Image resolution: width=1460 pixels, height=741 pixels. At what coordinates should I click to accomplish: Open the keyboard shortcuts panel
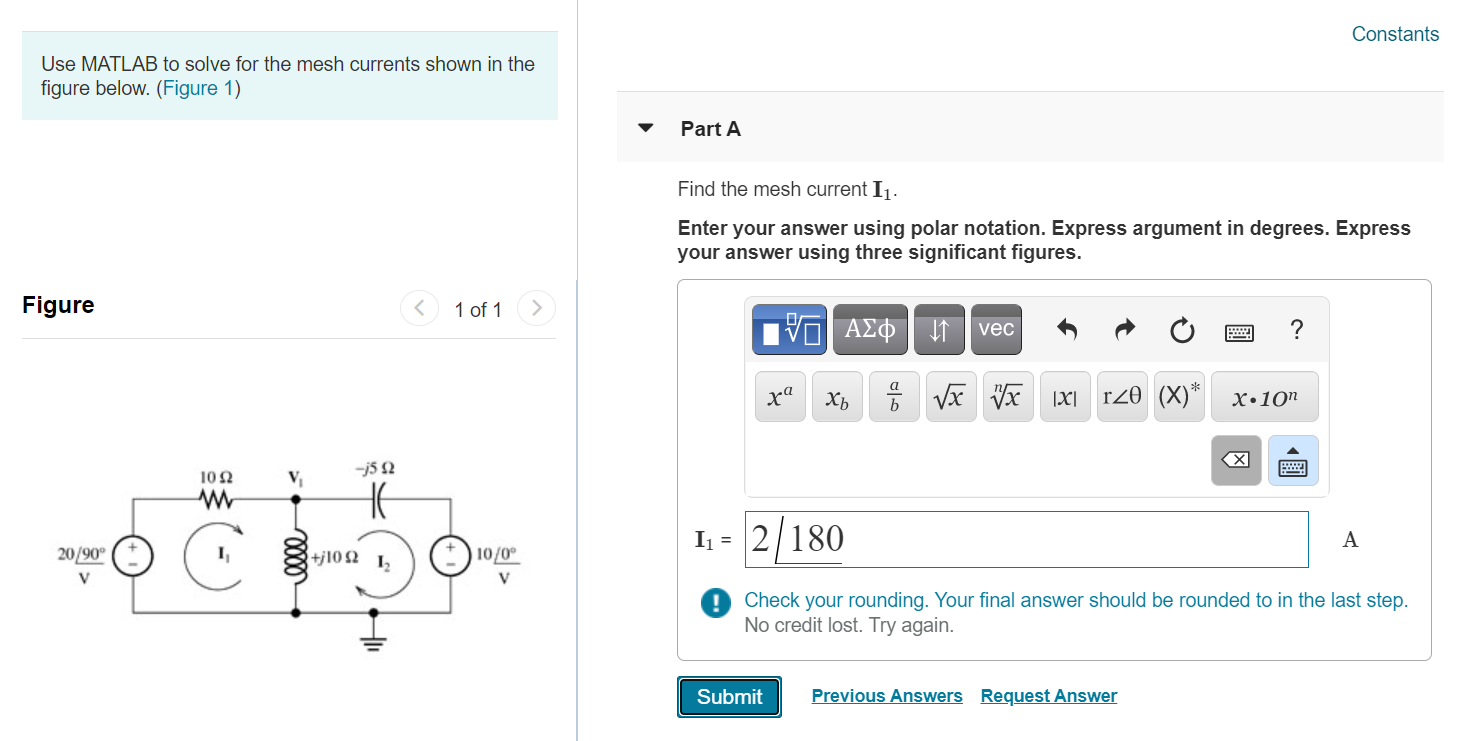(x=1239, y=330)
